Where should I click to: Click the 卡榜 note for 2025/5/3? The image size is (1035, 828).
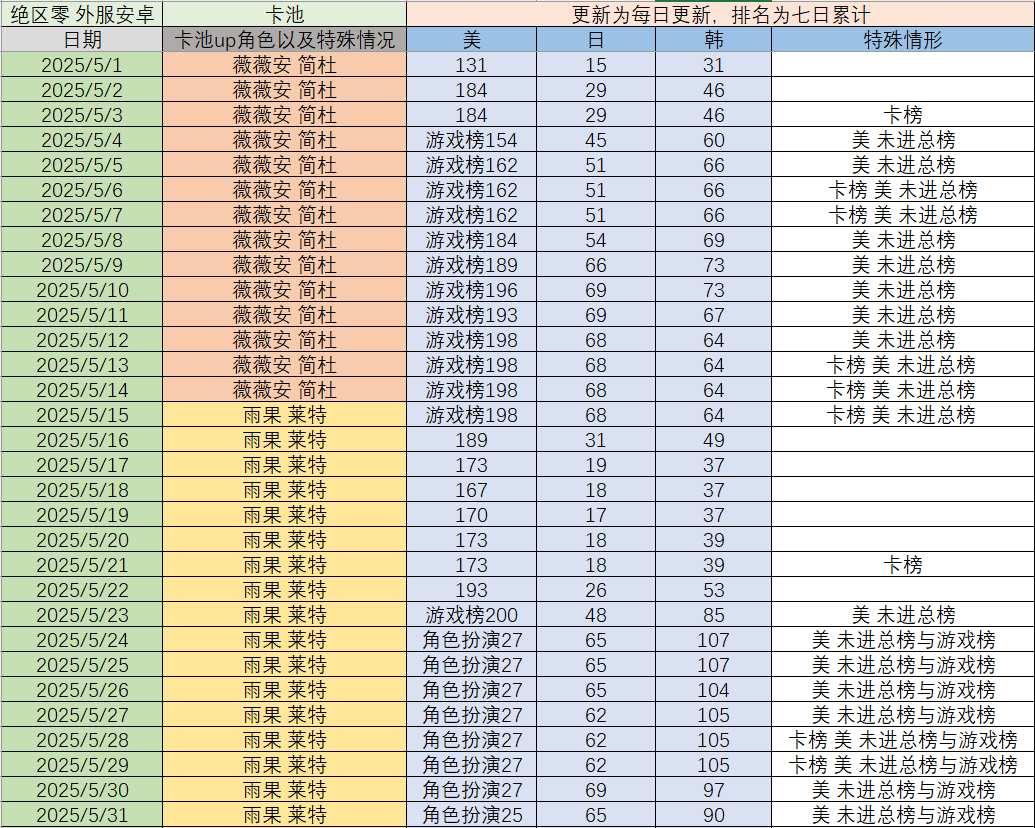point(902,115)
